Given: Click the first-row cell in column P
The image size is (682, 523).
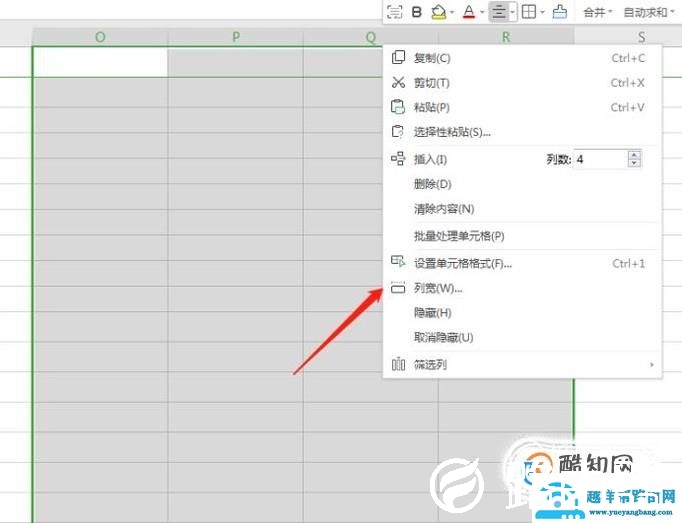Looking at the screenshot, I should coord(235,62).
